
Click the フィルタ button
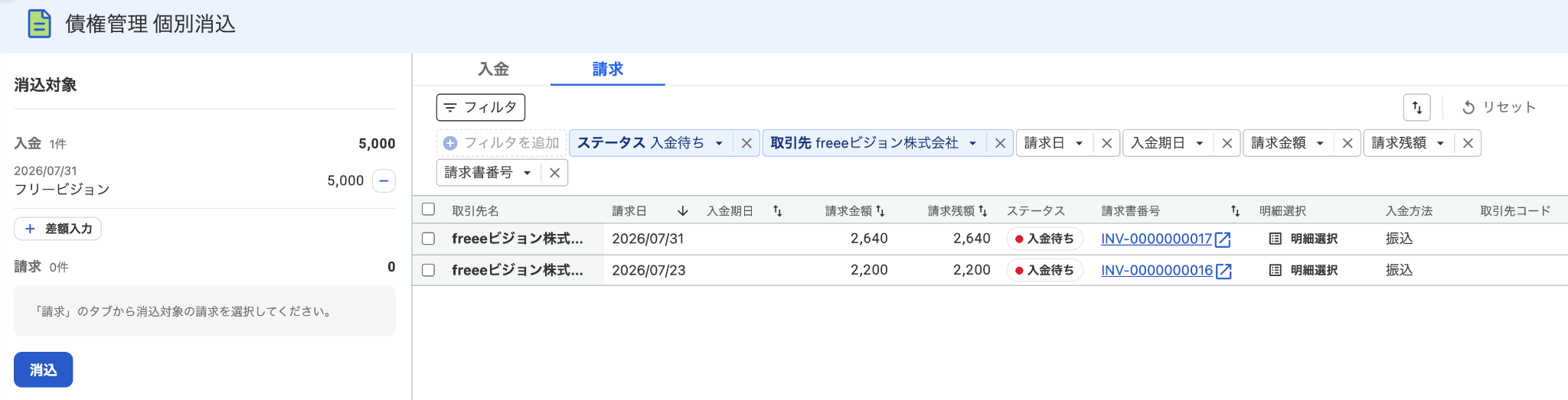pyautogui.click(x=481, y=107)
